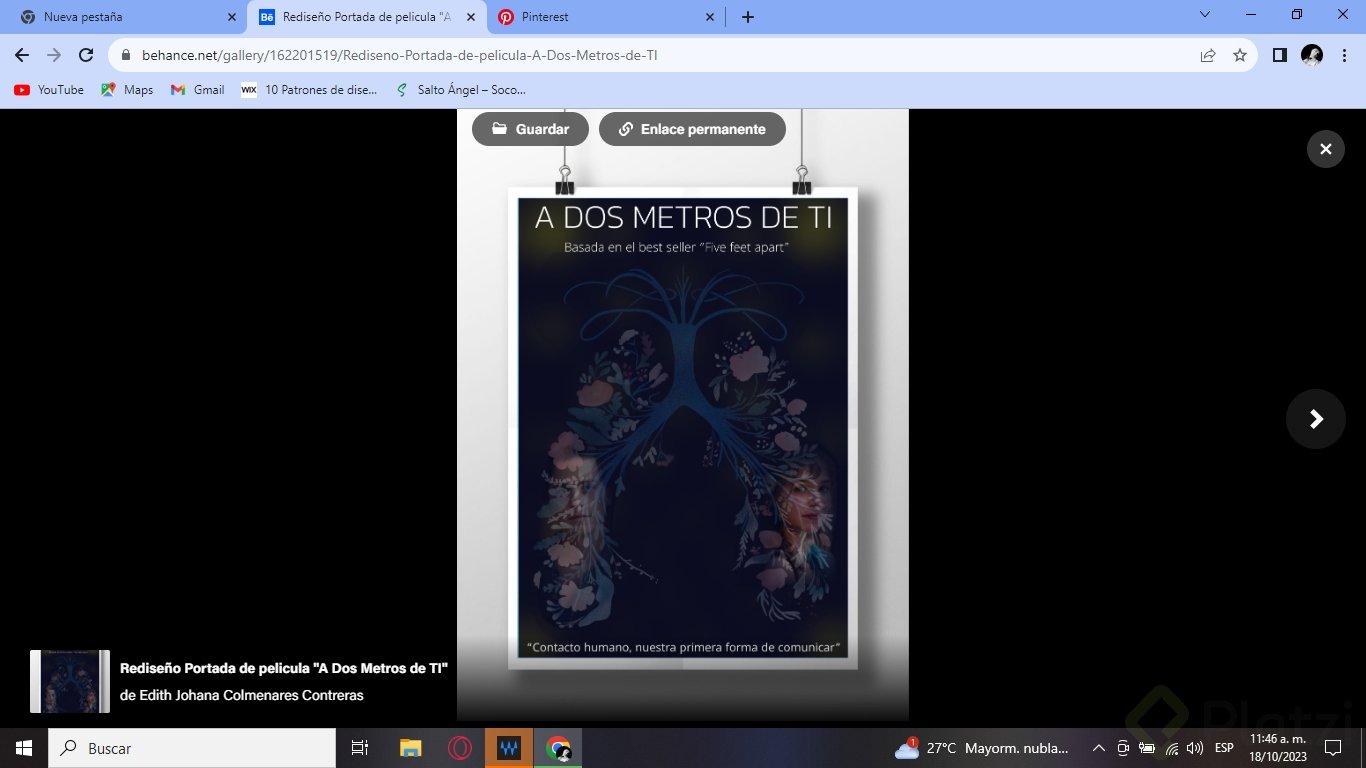Open the Chrome three-dot menu

[1343, 56]
